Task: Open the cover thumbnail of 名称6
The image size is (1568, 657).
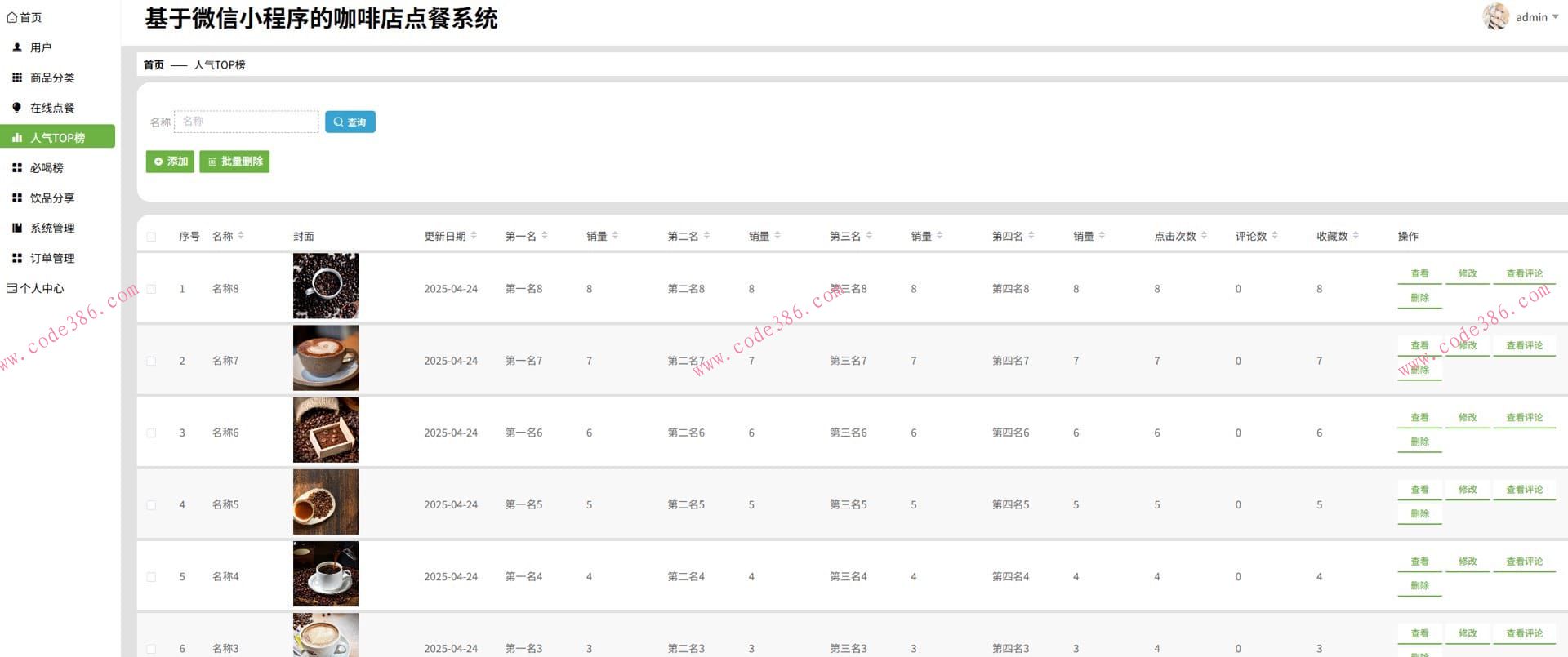Action: [326, 430]
